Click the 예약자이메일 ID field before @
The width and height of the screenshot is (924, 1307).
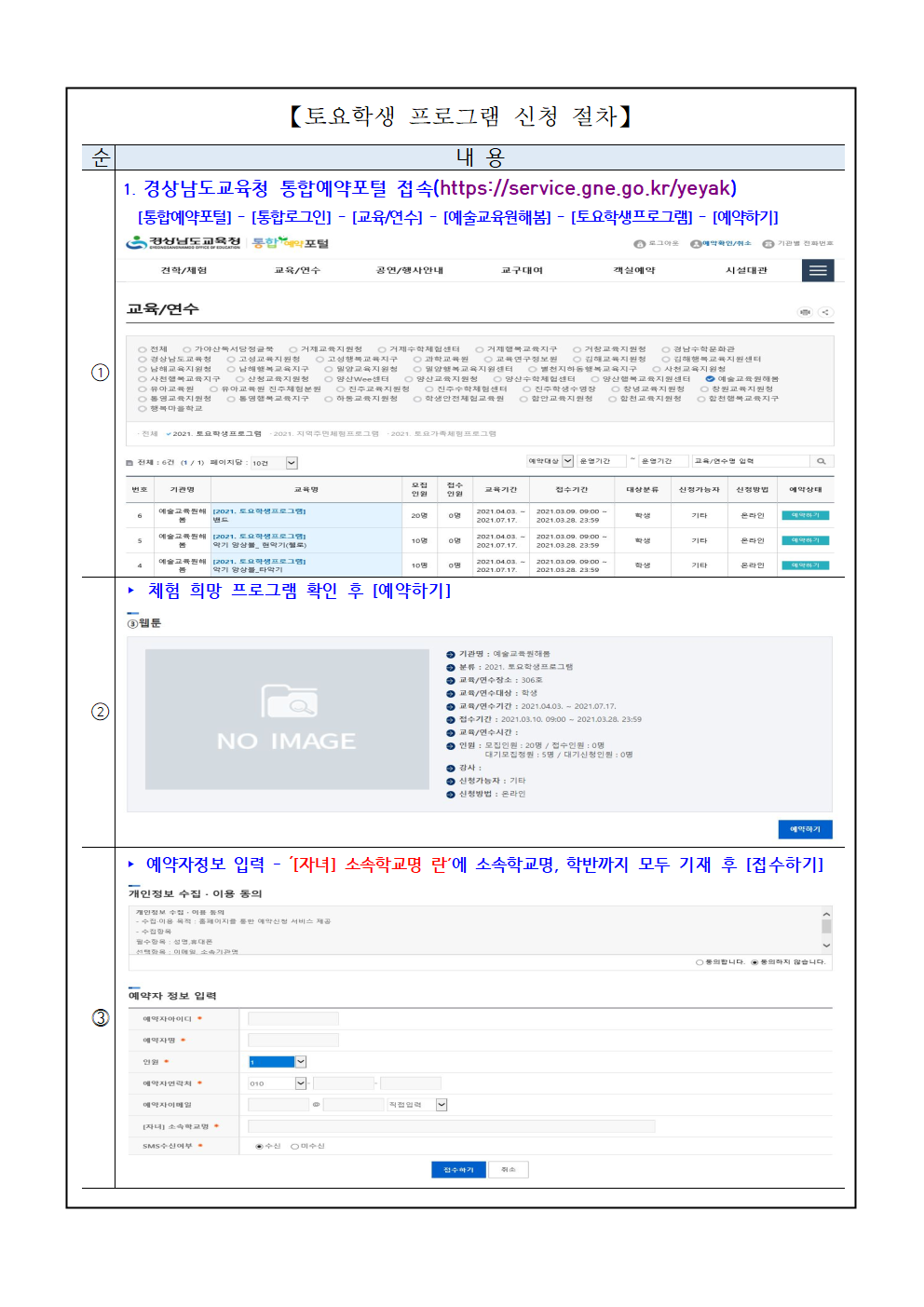point(279,1105)
